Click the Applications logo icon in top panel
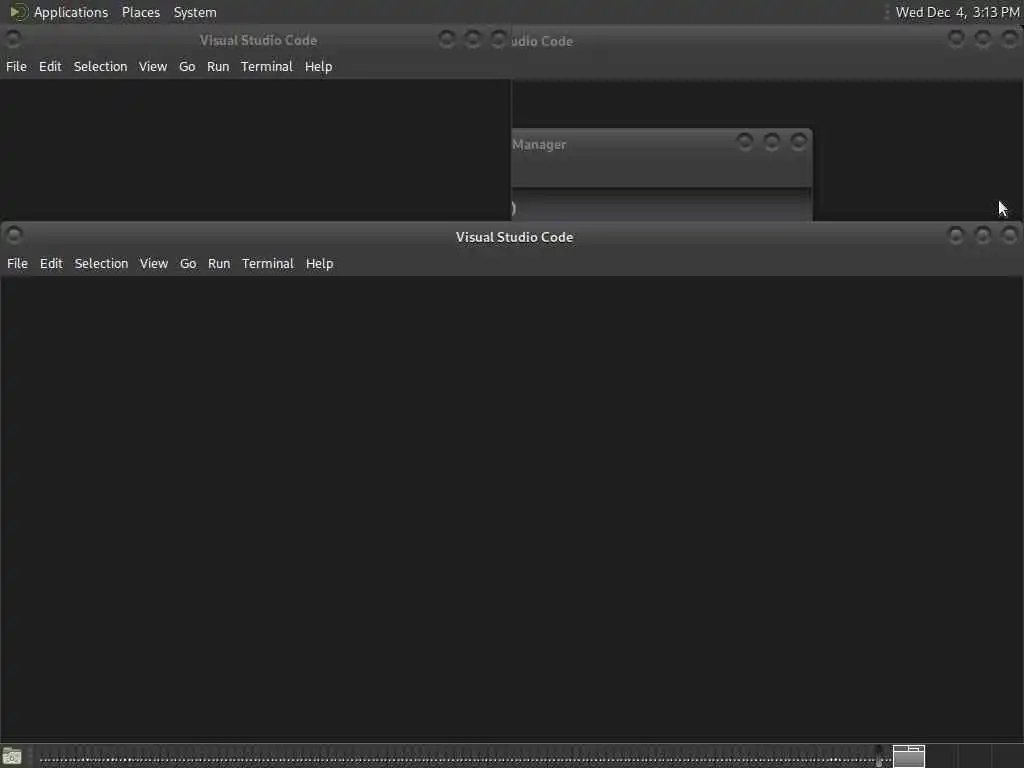This screenshot has height=768, width=1024. coord(18,12)
